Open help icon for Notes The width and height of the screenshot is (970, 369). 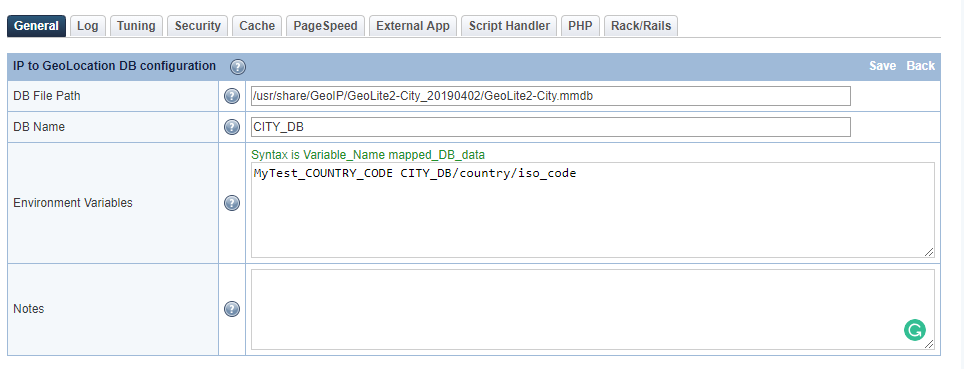pos(231,309)
